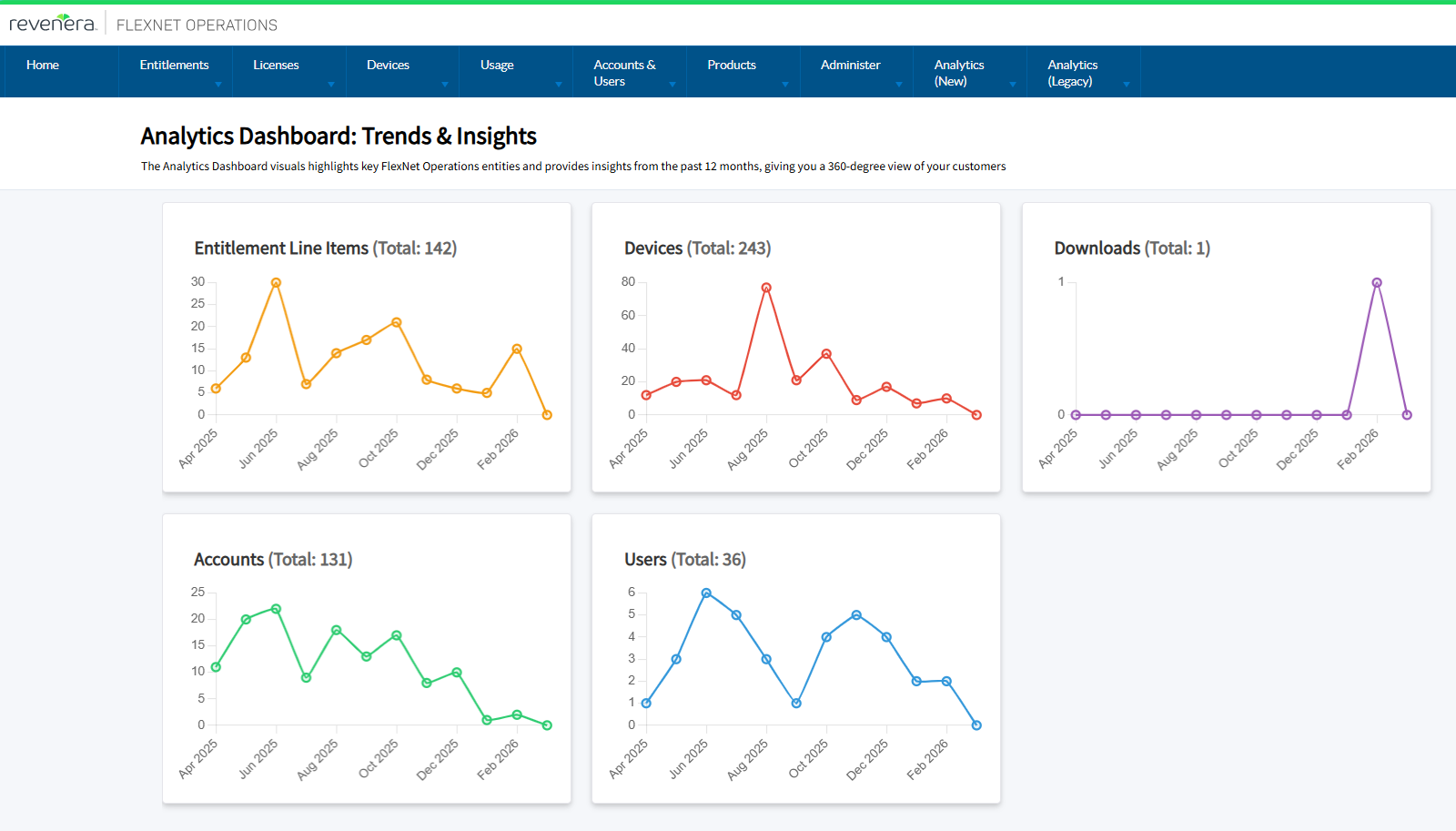Image resolution: width=1456 pixels, height=831 pixels.
Task: Navigate to Analytics (New)
Action: [959, 73]
